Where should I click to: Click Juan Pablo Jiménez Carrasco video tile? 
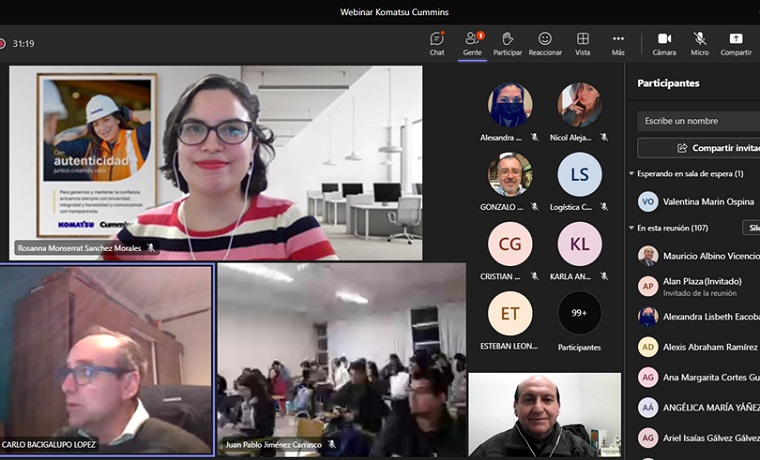tap(342, 360)
